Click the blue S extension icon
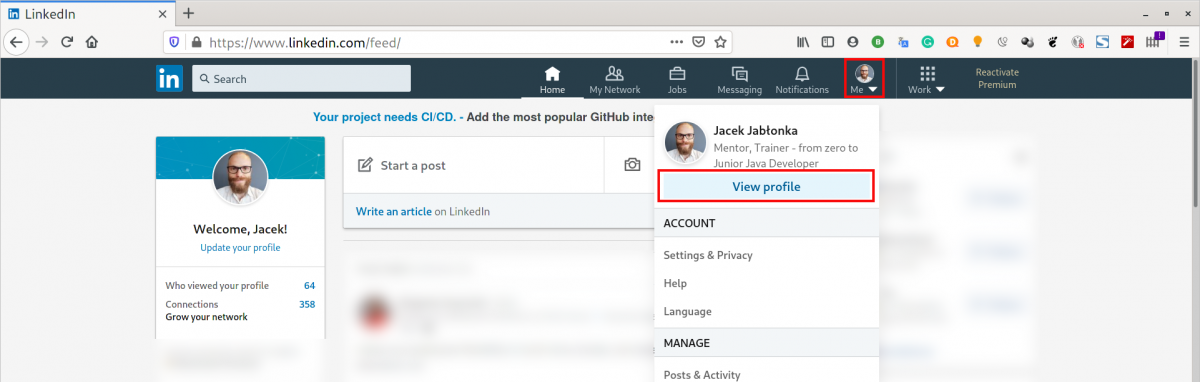 (1102, 43)
